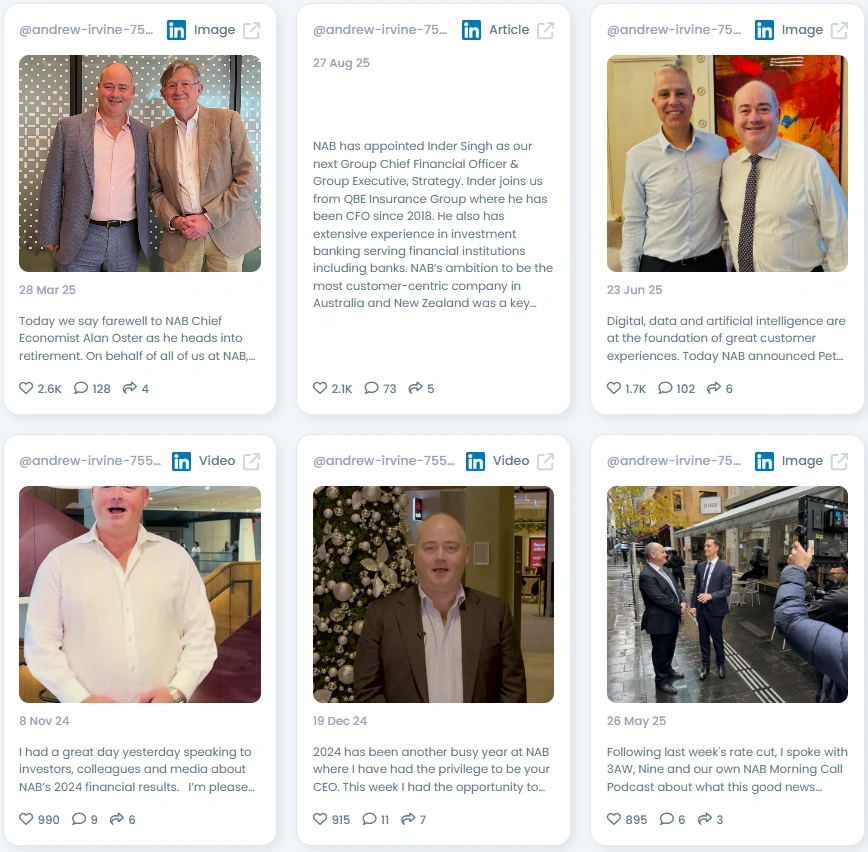Open external link on 26 May 25 post
This screenshot has height=852, width=868.
point(839,461)
